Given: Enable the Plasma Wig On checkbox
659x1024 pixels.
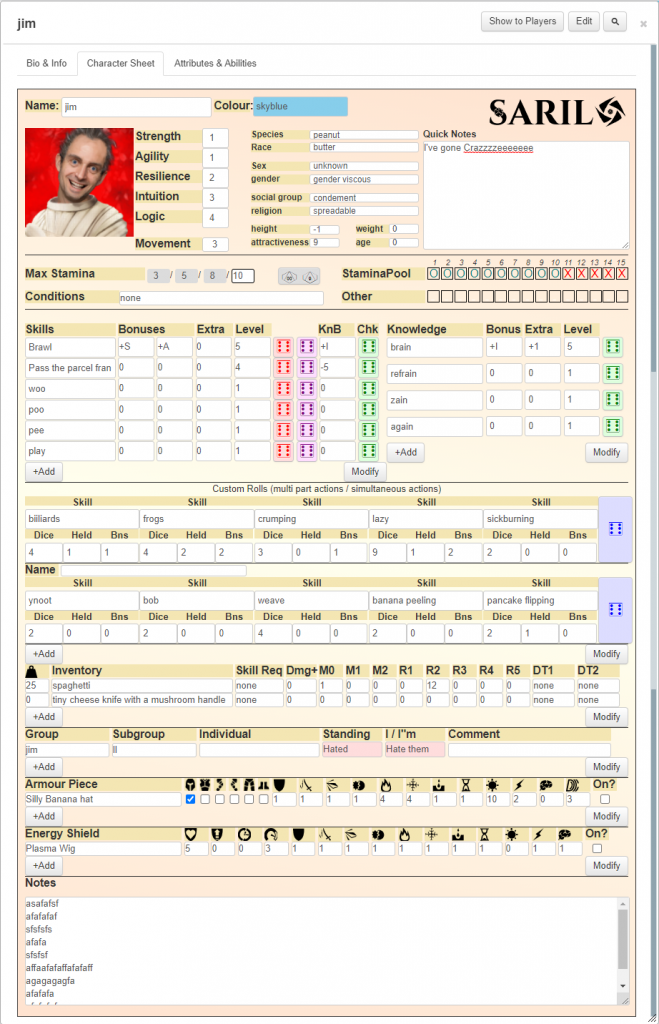Looking at the screenshot, I should tap(597, 849).
